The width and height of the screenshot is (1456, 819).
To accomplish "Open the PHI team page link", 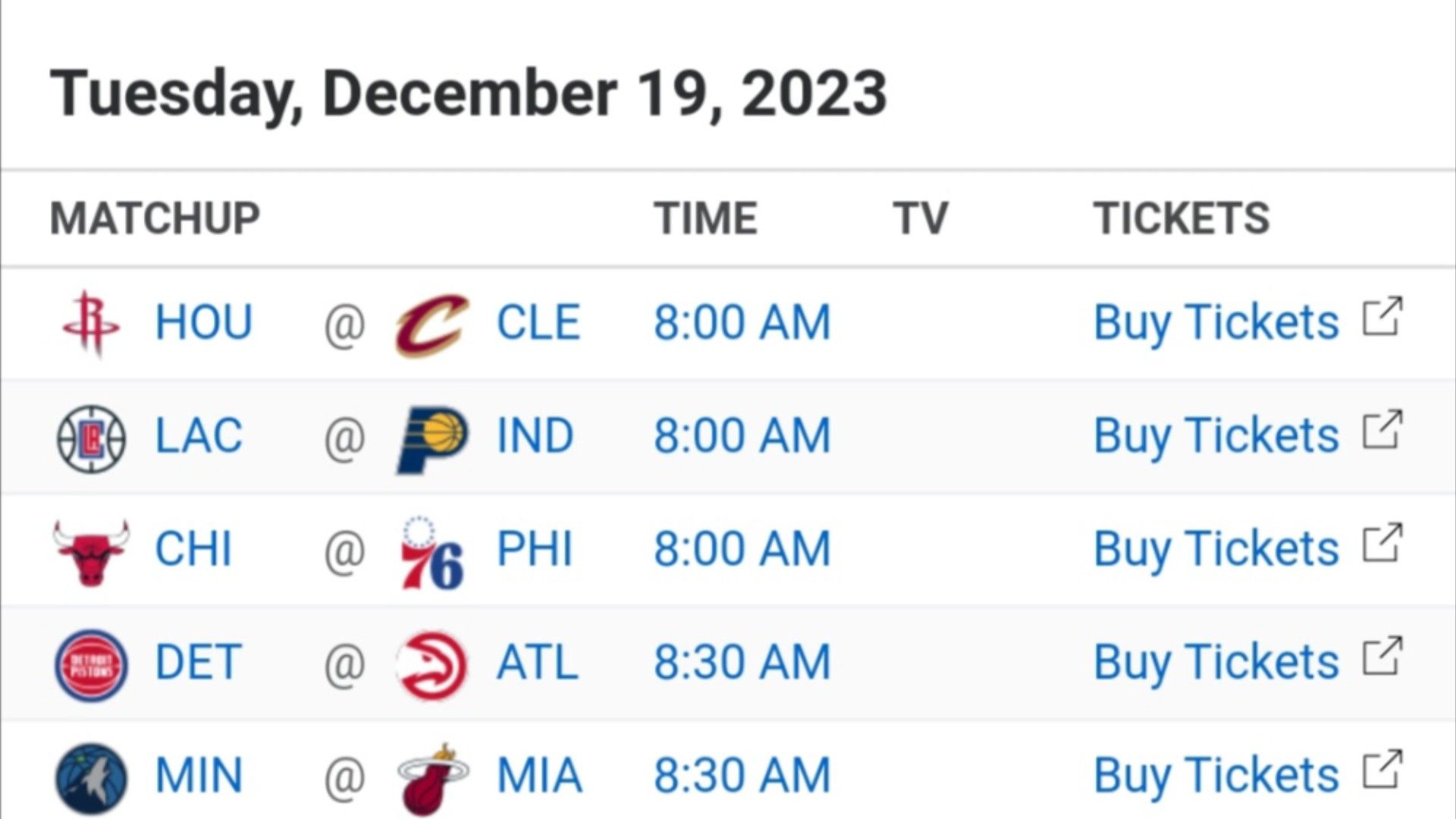I will pos(534,549).
